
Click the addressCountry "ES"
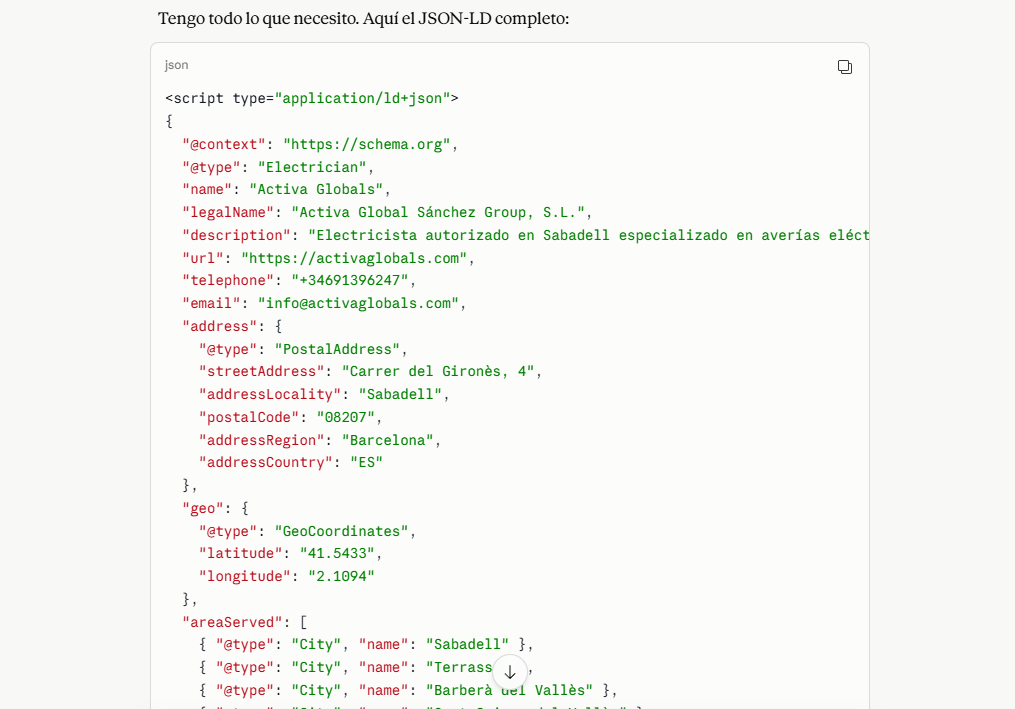(x=367, y=462)
